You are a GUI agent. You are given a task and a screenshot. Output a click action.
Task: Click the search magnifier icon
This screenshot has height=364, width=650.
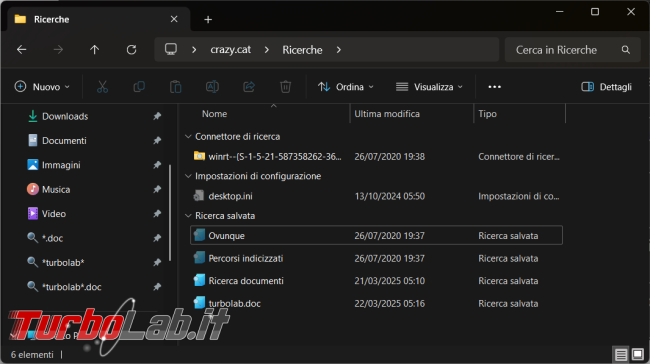click(626, 50)
